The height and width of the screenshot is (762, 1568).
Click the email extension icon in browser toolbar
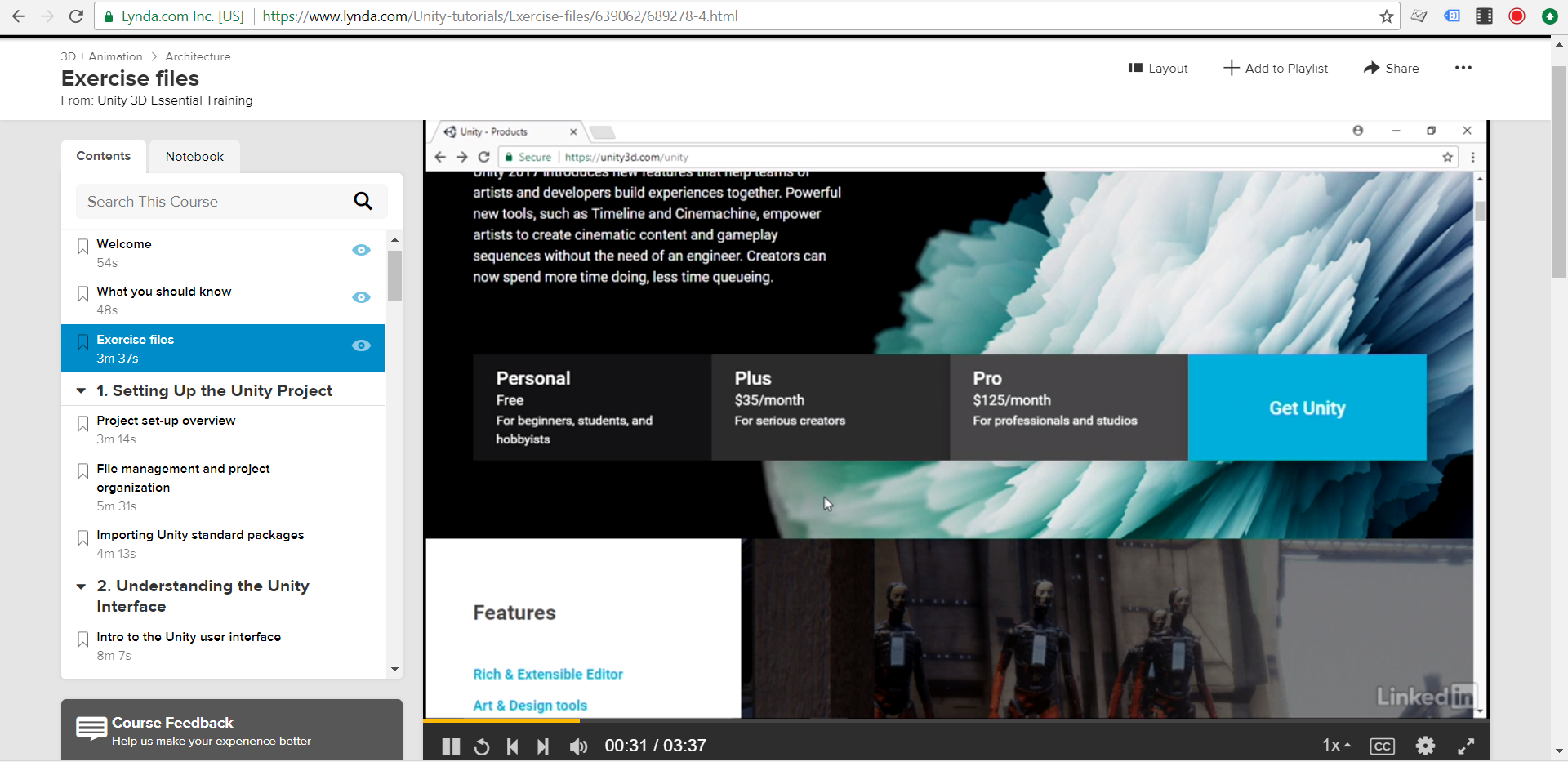tap(1419, 16)
